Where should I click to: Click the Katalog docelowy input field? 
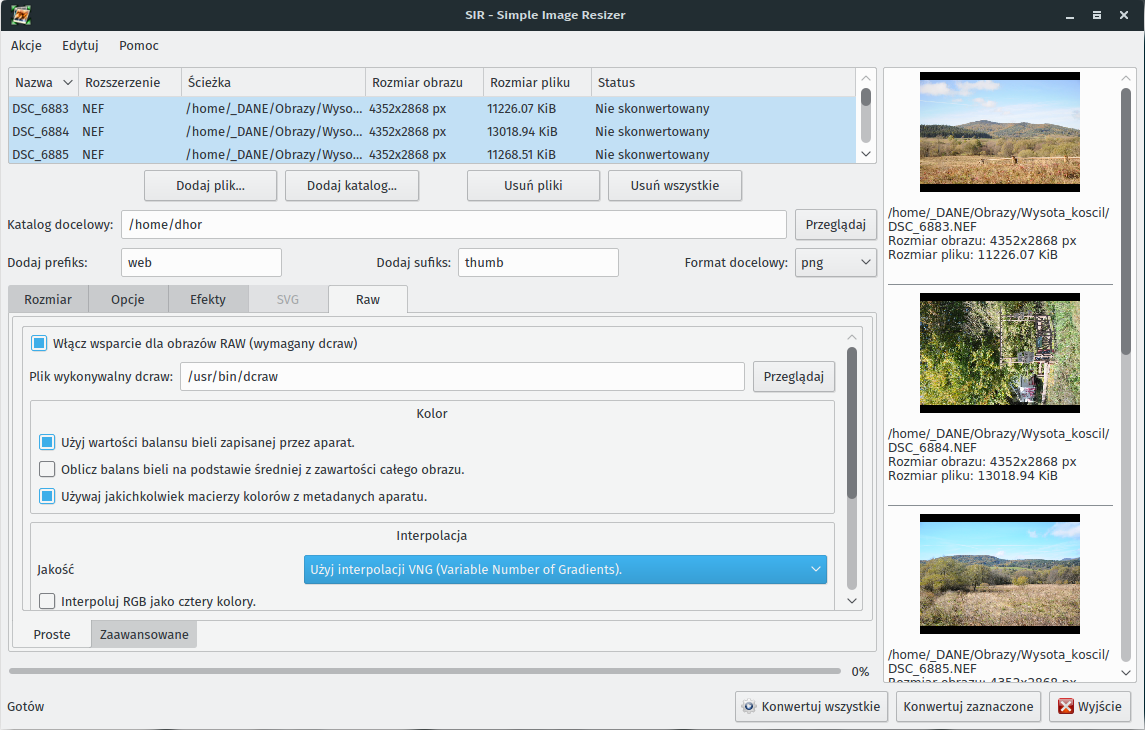453,225
